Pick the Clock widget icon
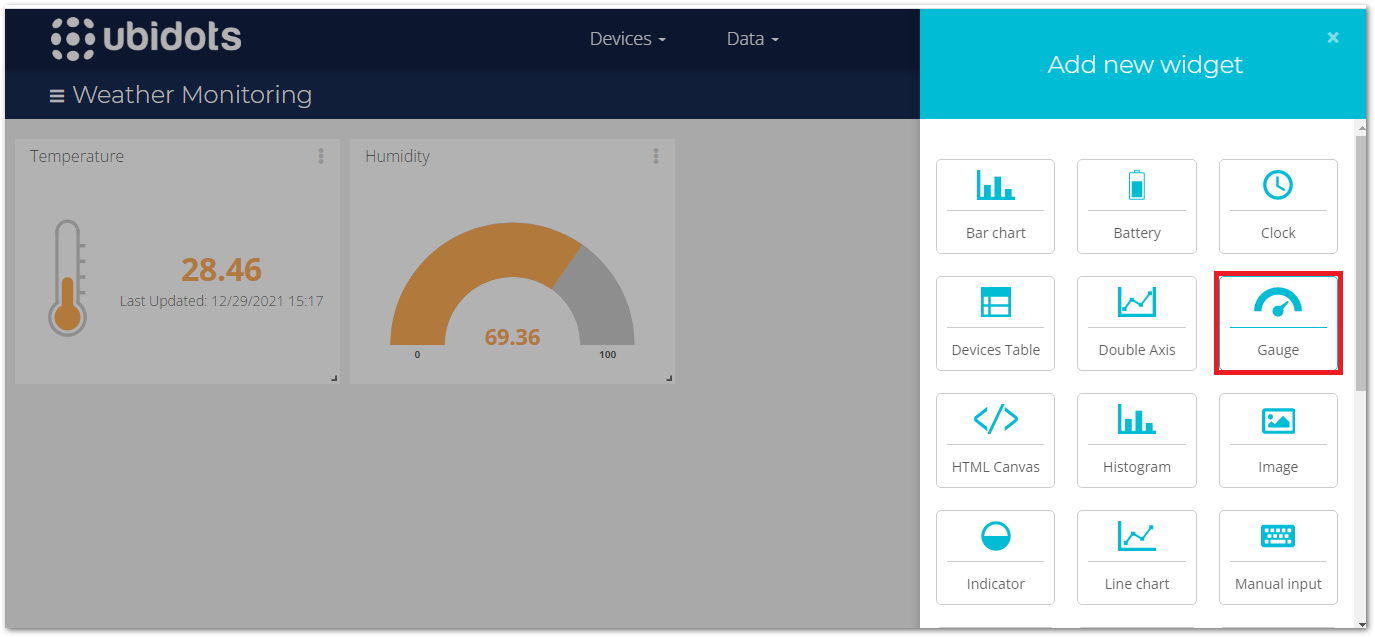The width and height of the screenshot is (1375, 637). coord(1277,185)
